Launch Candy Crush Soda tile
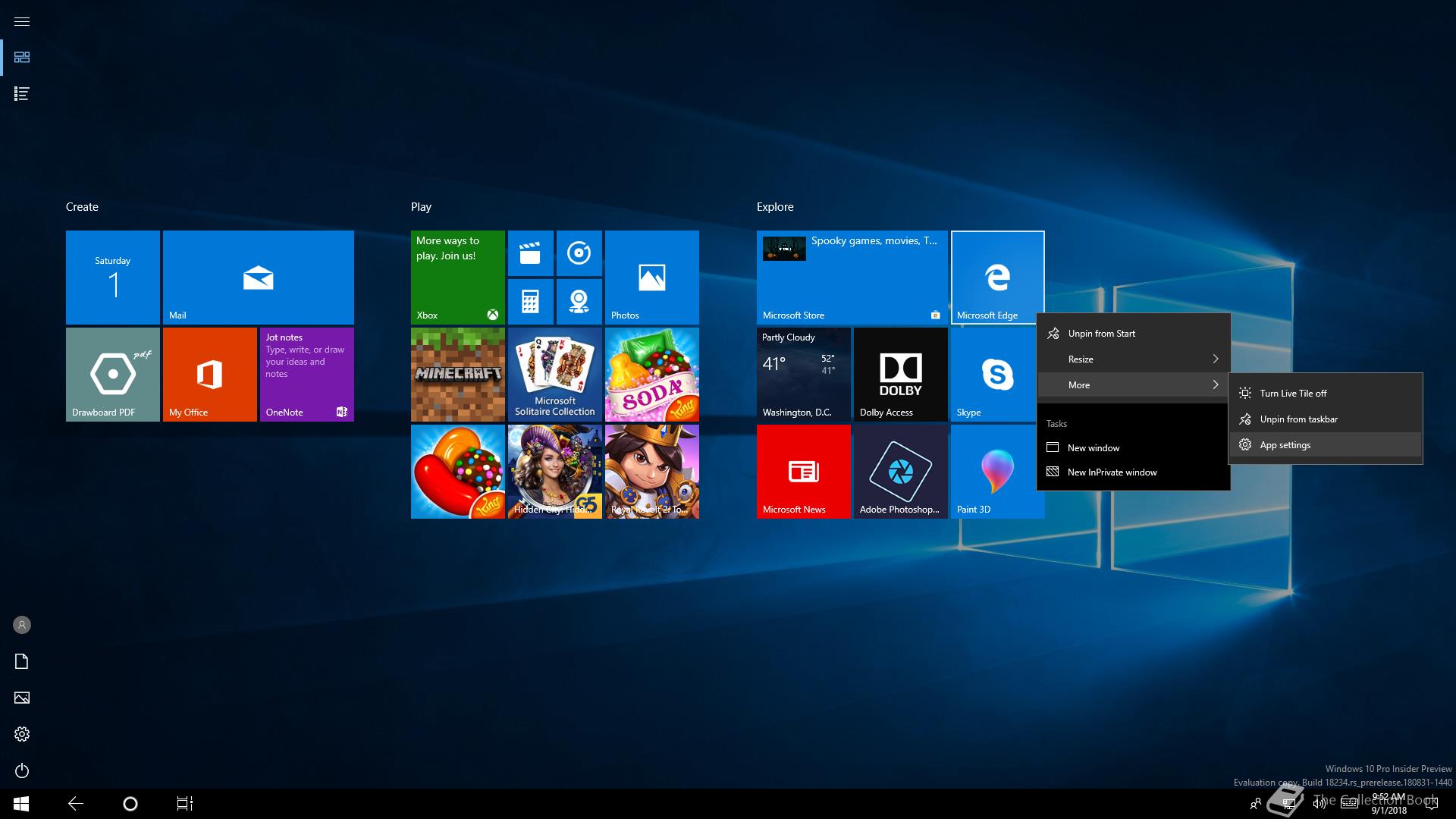Screen dimensions: 1456x819 [x=652, y=375]
